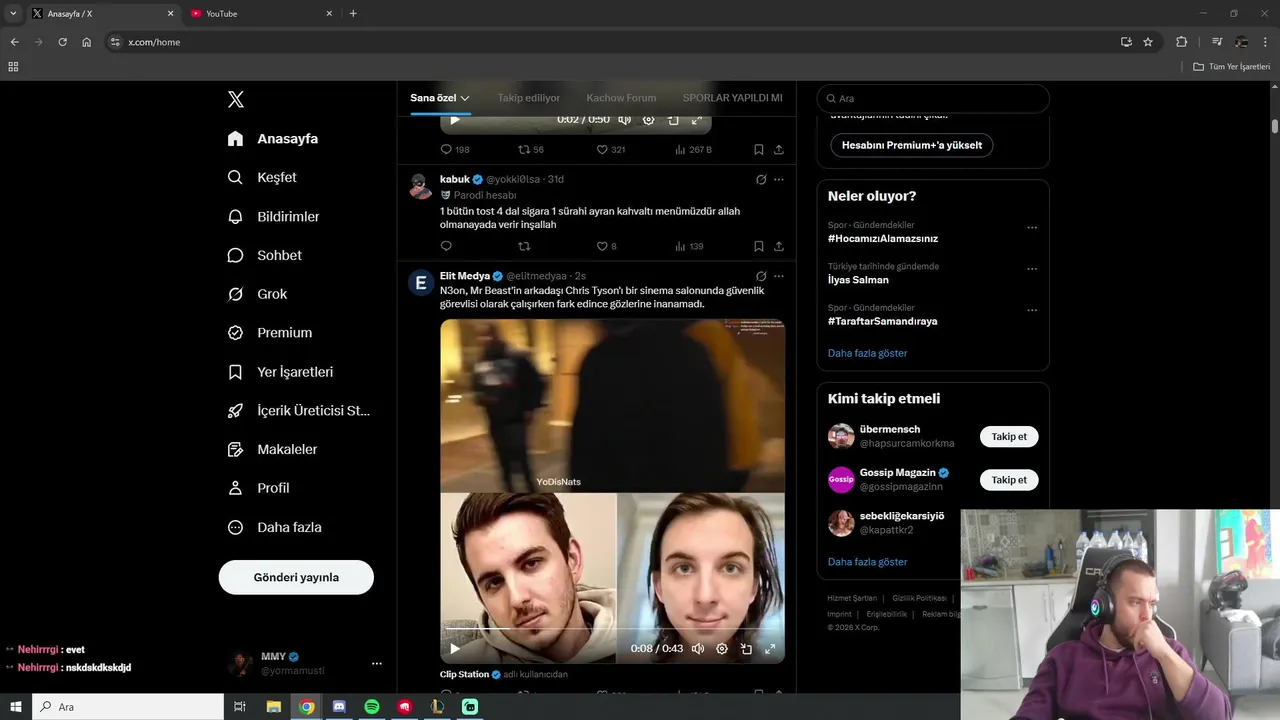Play the Elit Medya video
1280x720 pixels.
click(455, 648)
